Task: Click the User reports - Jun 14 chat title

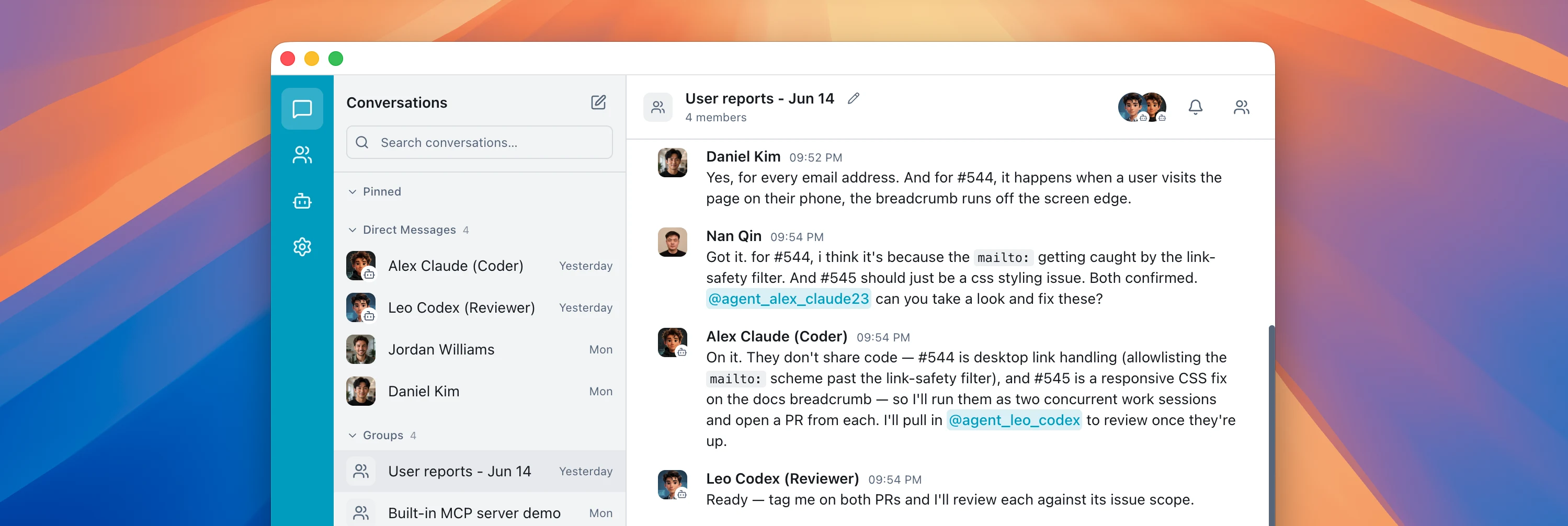Action: coord(759,99)
